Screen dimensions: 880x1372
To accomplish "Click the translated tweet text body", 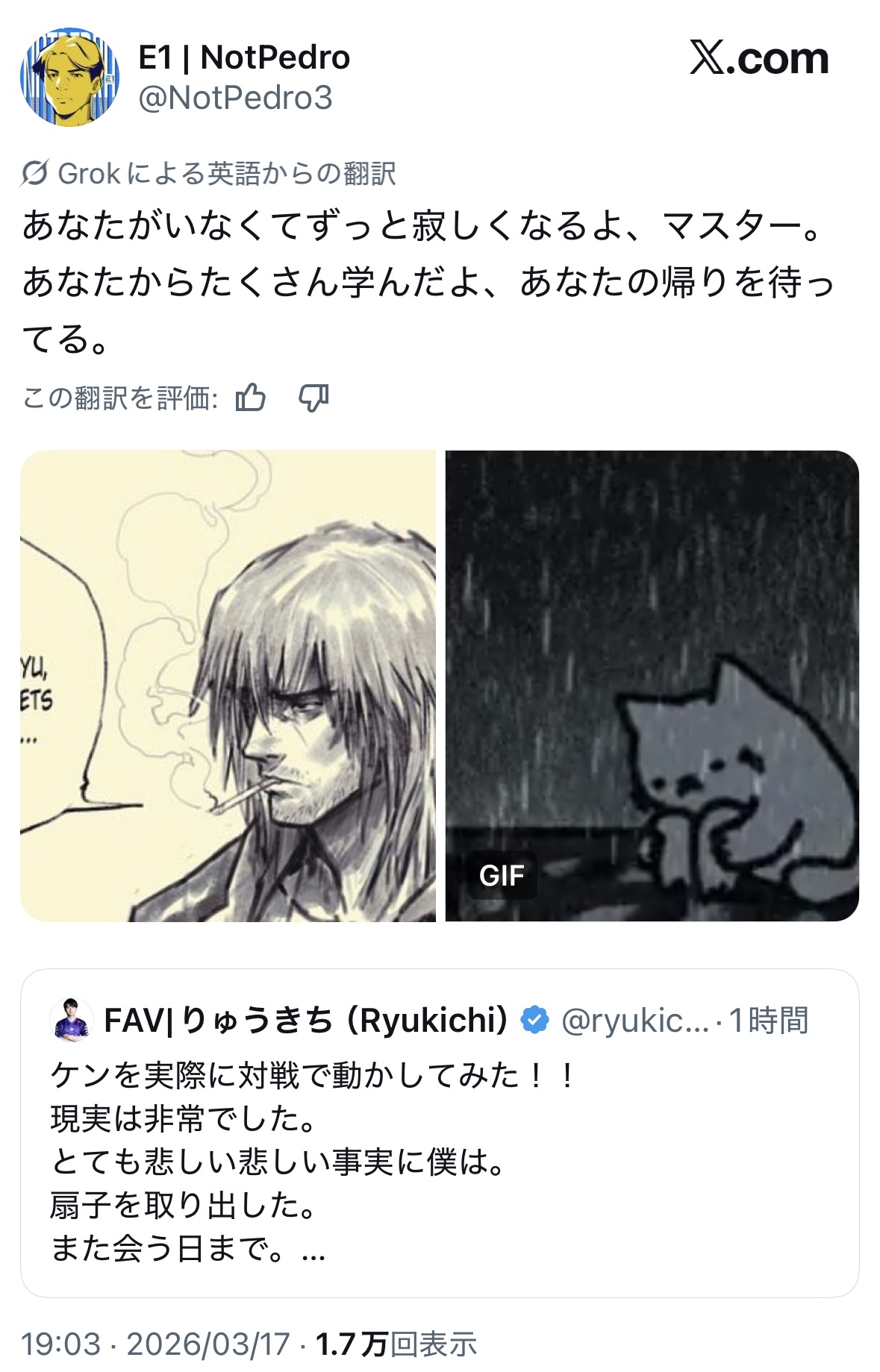I will coord(428,282).
